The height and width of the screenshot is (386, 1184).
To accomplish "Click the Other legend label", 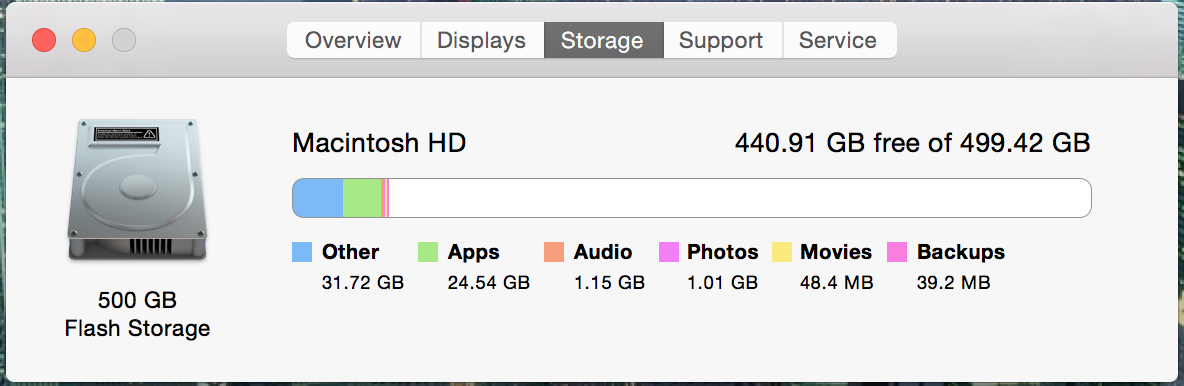I will 350,252.
